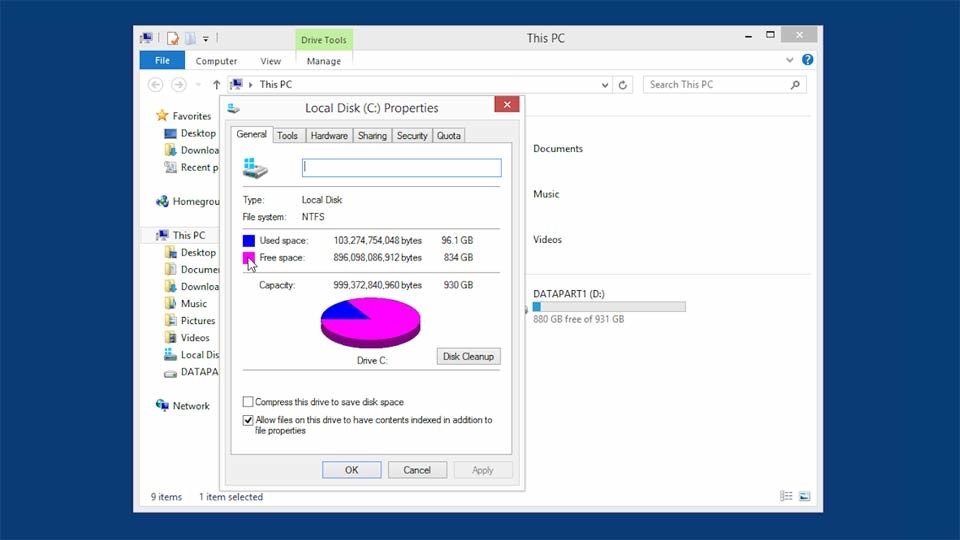The width and height of the screenshot is (960, 540).
Task: Enable Compress this drive checkbox
Action: pyautogui.click(x=248, y=402)
